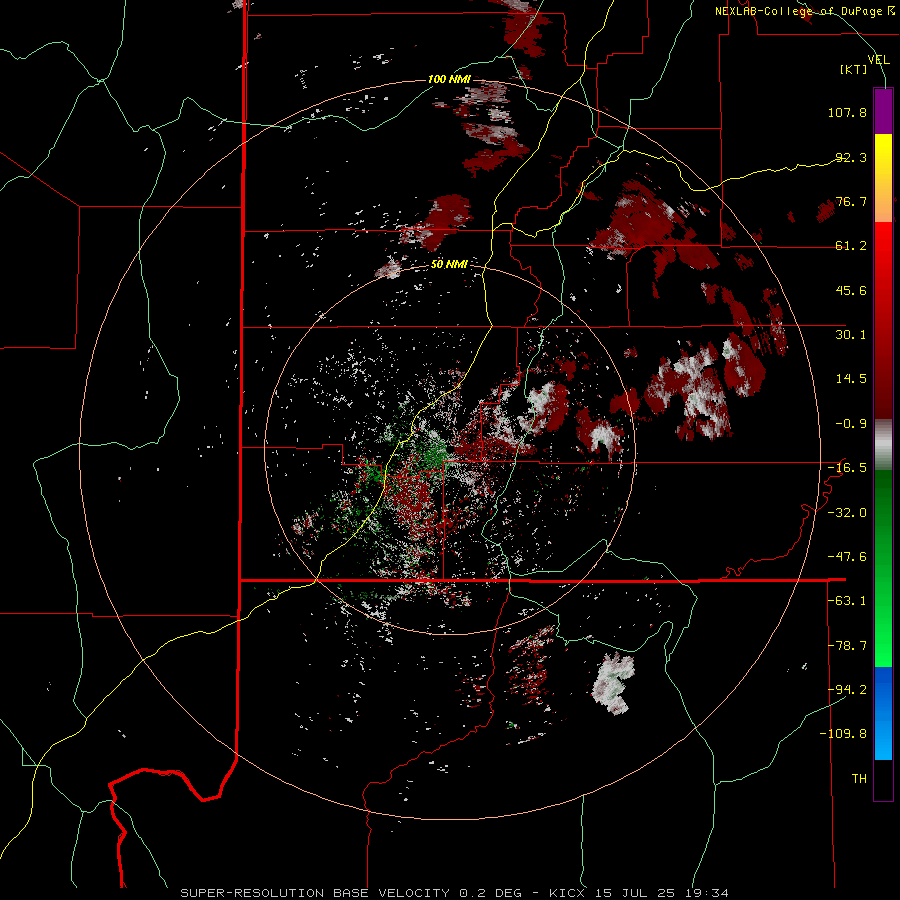Select the 76.7 velocity scale value
900x900 pixels.
pos(851,201)
